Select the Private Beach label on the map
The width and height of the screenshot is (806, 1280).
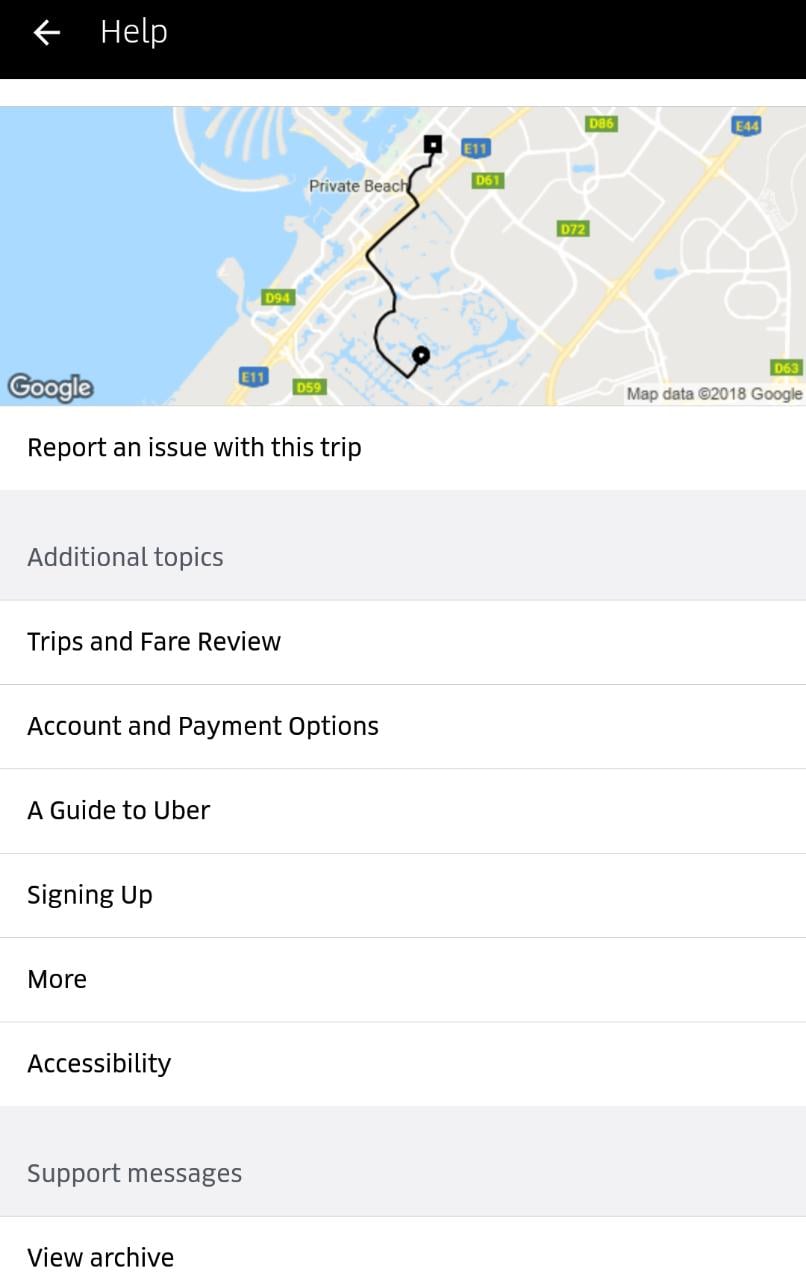pos(358,186)
